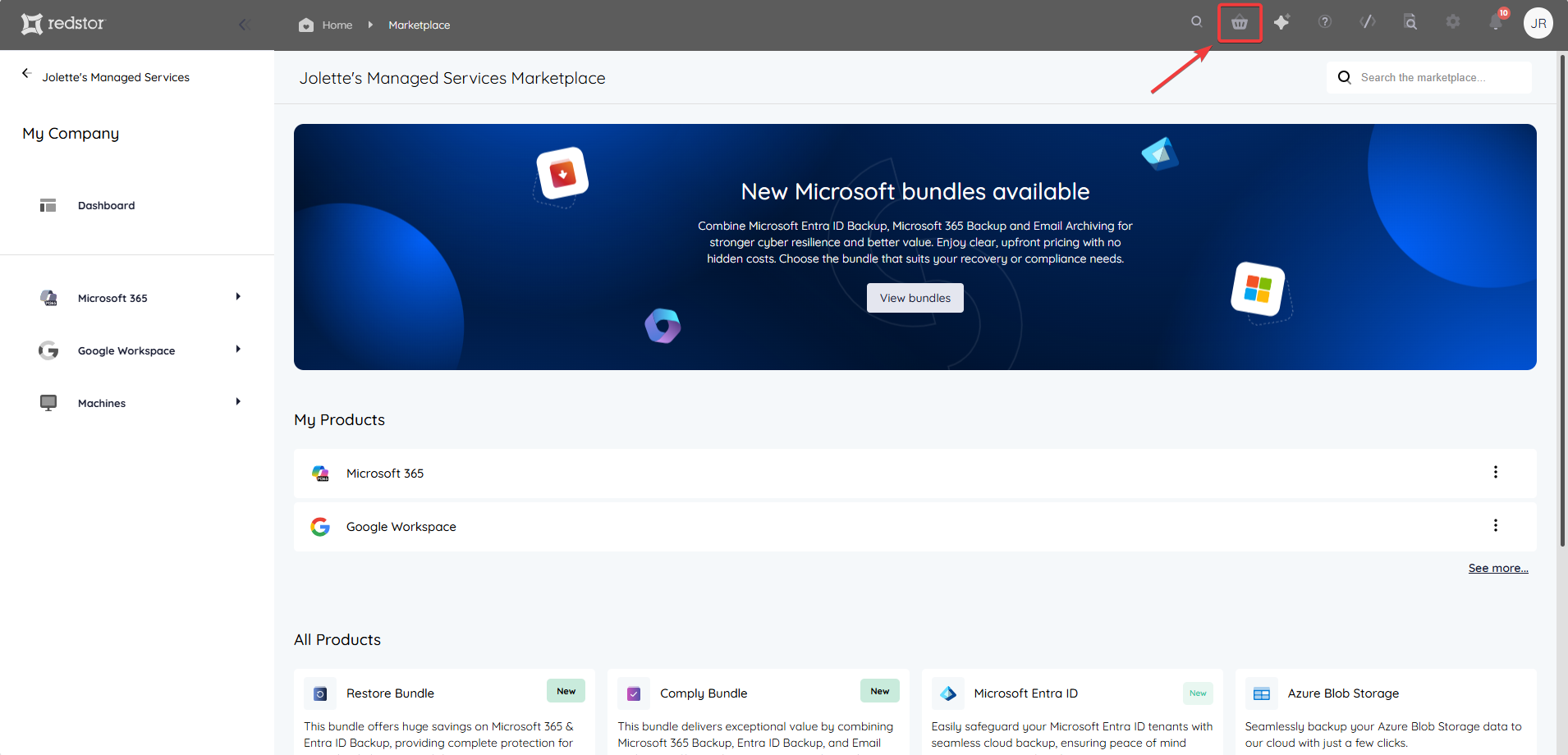Click magnifier icon in marketplace search box
Image resolution: width=1568 pixels, height=755 pixels.
click(1345, 77)
